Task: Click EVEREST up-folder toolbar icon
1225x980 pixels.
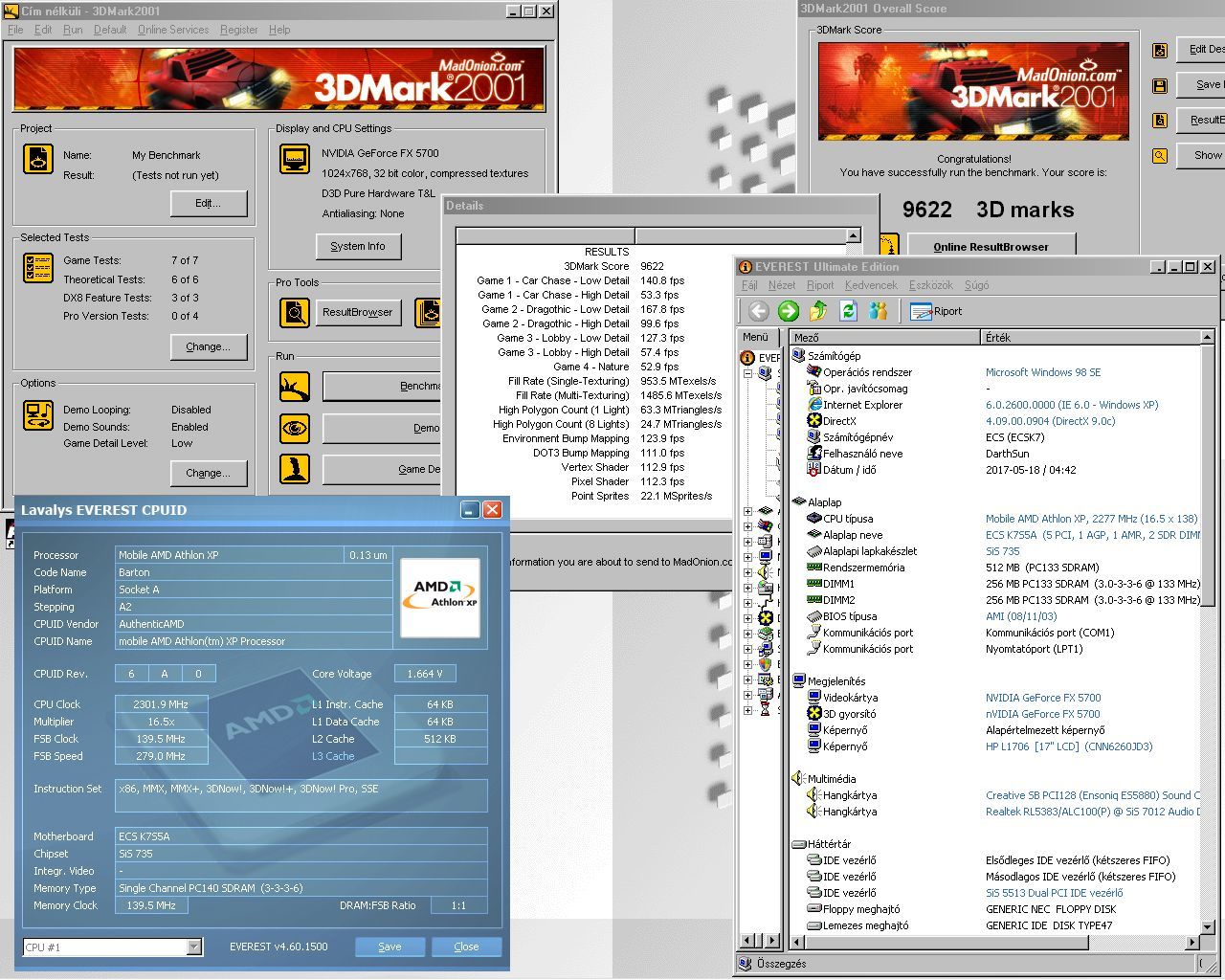Action: click(818, 311)
